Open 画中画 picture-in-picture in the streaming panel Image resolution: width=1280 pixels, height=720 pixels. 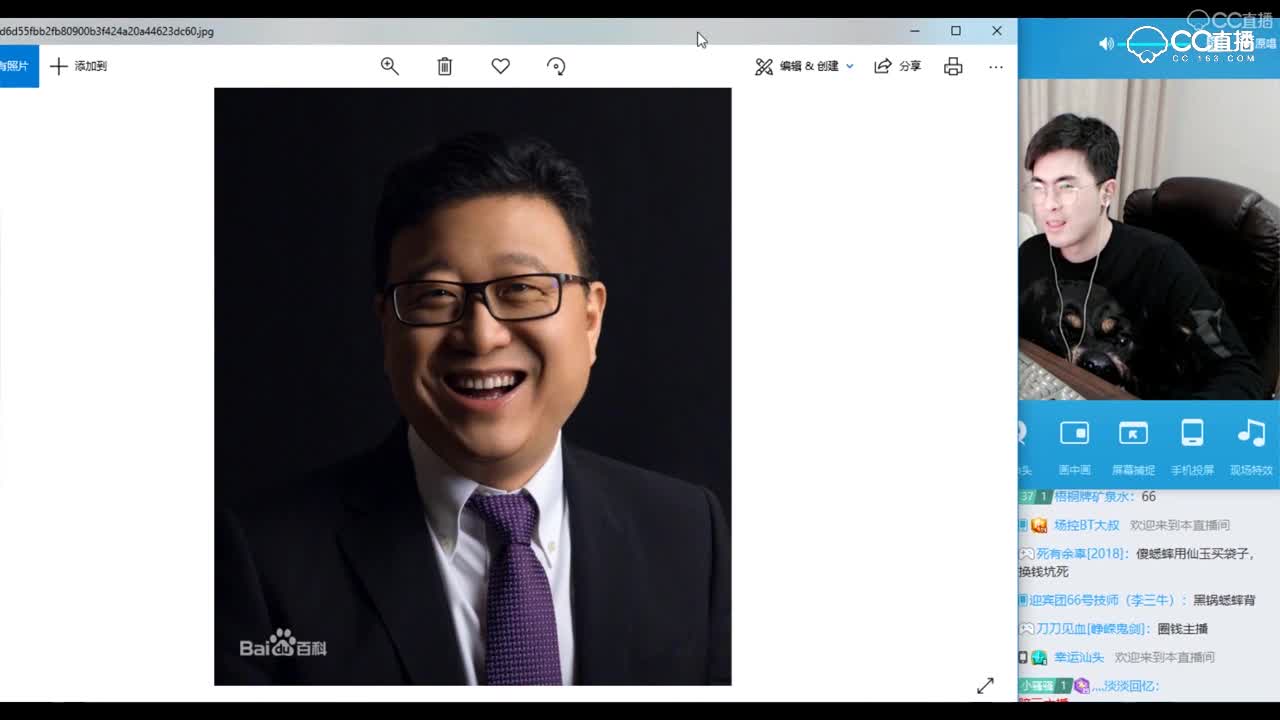point(1075,440)
